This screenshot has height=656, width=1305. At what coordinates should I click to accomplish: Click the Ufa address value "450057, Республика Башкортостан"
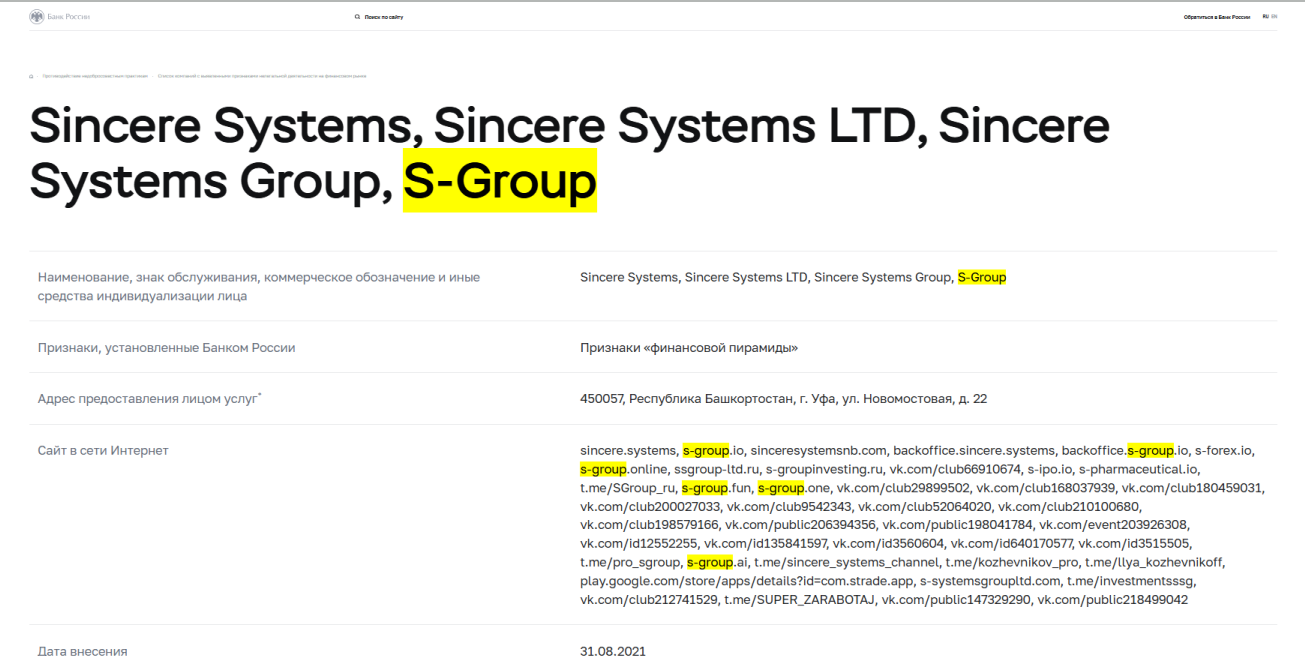(783, 399)
